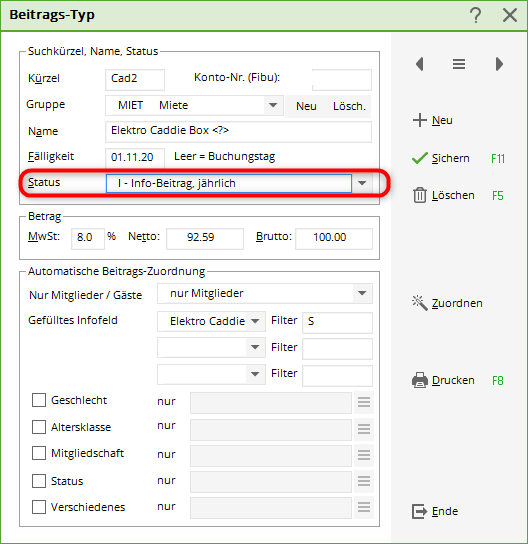
Task: Click the Brutto amount field
Action: coord(334,238)
